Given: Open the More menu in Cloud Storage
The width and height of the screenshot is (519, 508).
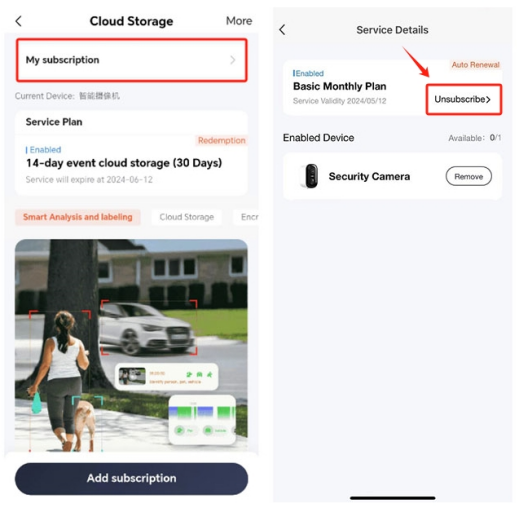Looking at the screenshot, I should coord(239,21).
